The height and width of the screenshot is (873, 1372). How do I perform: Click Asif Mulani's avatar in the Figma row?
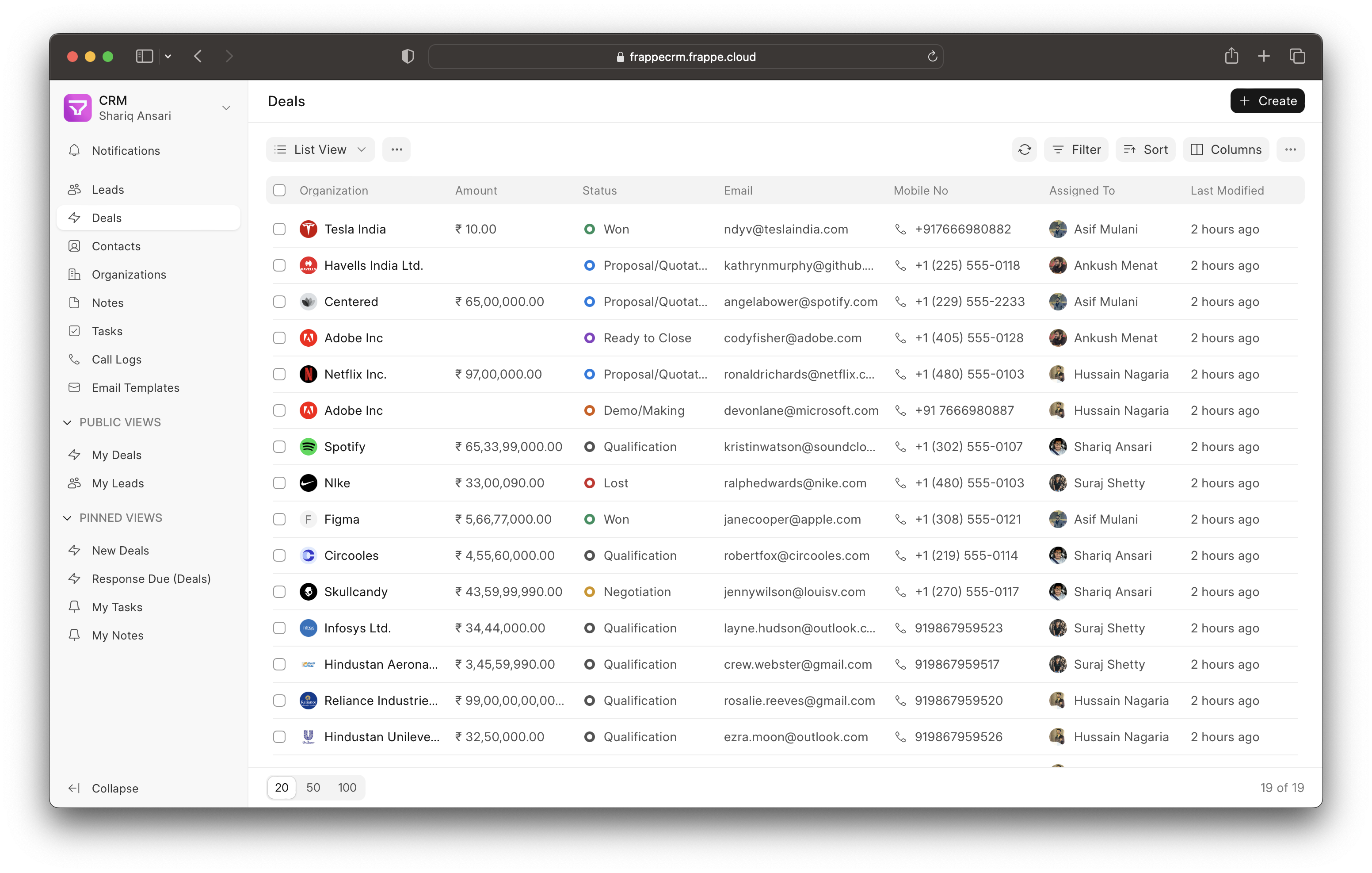[x=1057, y=519]
